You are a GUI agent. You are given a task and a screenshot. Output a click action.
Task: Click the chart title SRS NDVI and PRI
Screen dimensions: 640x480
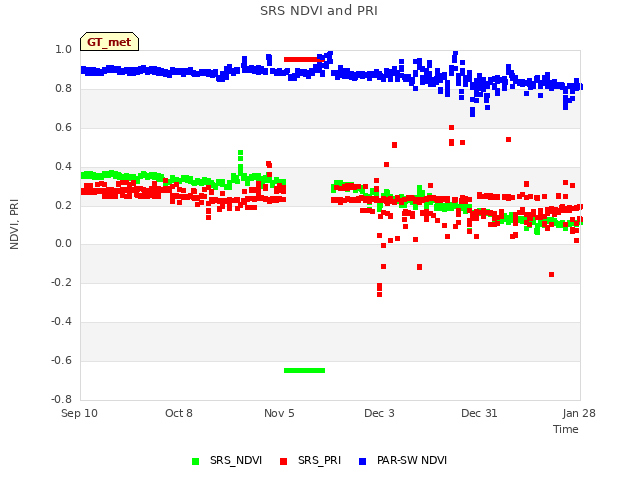pyautogui.click(x=319, y=11)
